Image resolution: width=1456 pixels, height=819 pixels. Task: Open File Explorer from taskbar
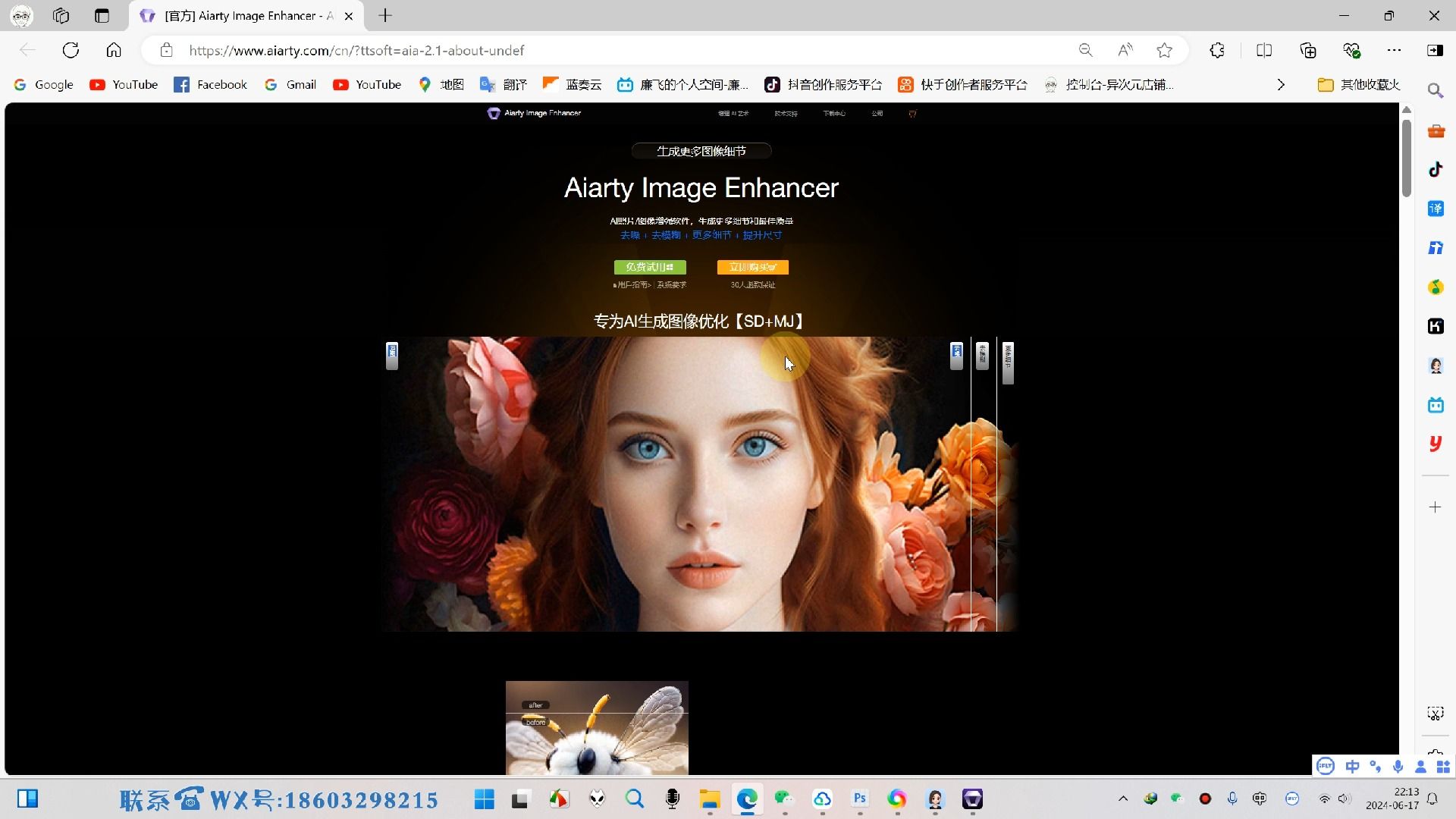coord(710,799)
